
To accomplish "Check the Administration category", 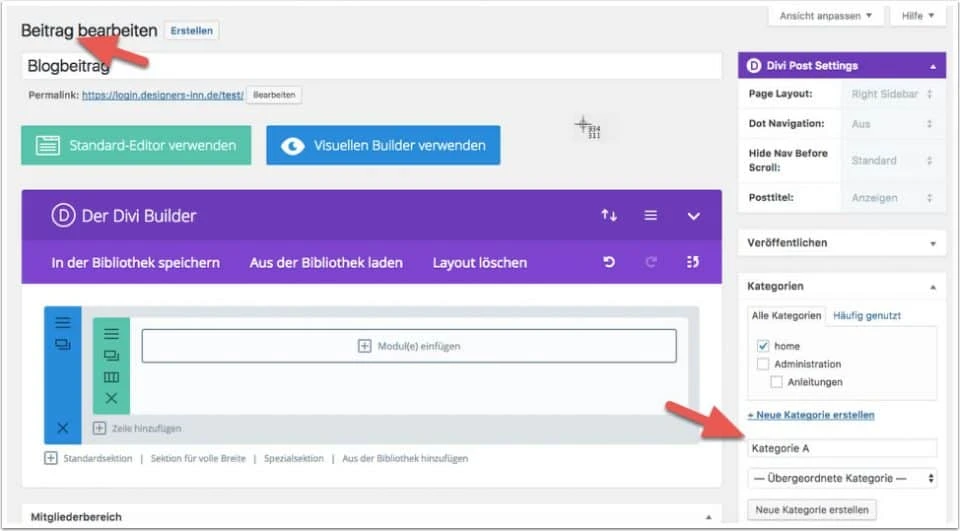I will [x=763, y=364].
